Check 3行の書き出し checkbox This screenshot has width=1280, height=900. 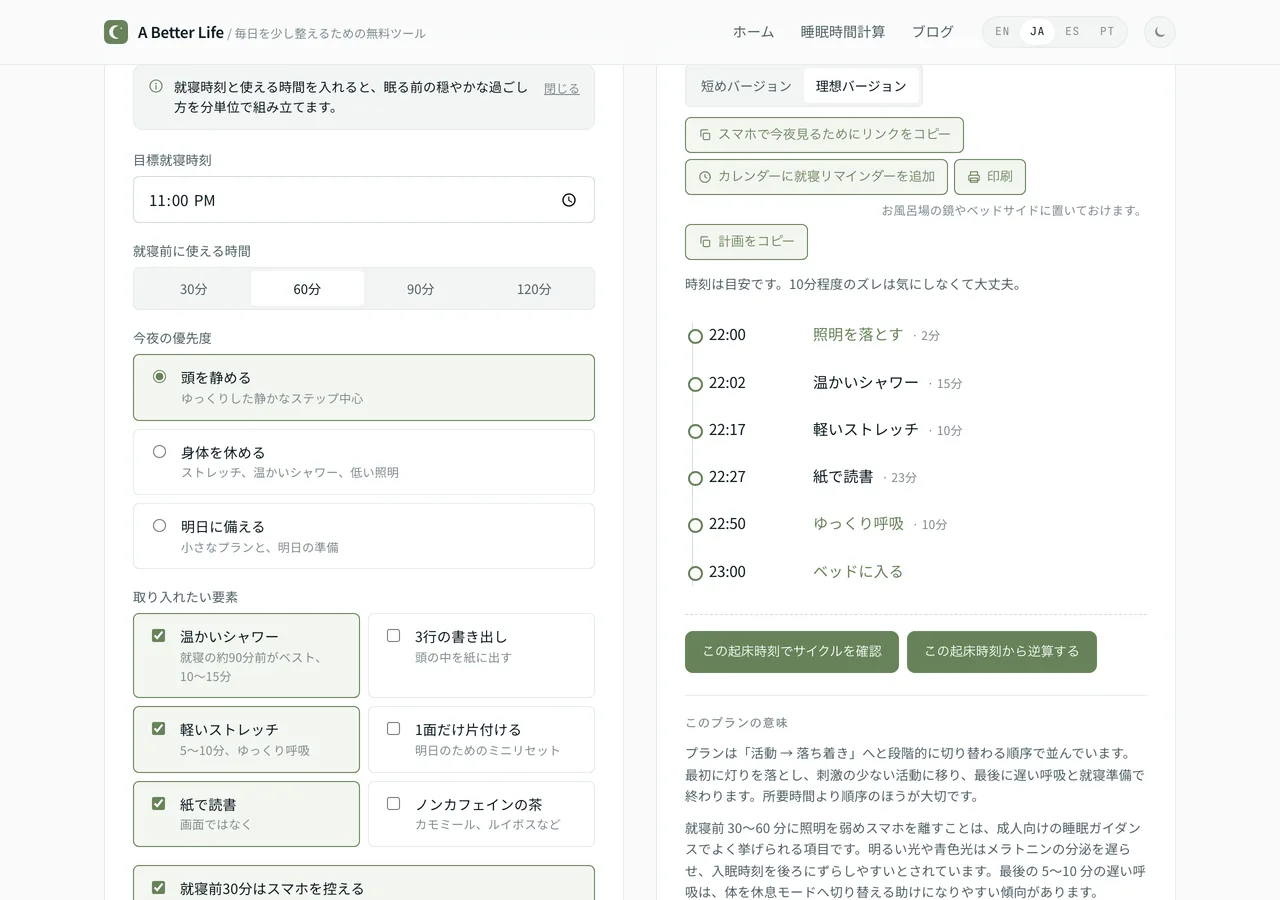(x=393, y=635)
